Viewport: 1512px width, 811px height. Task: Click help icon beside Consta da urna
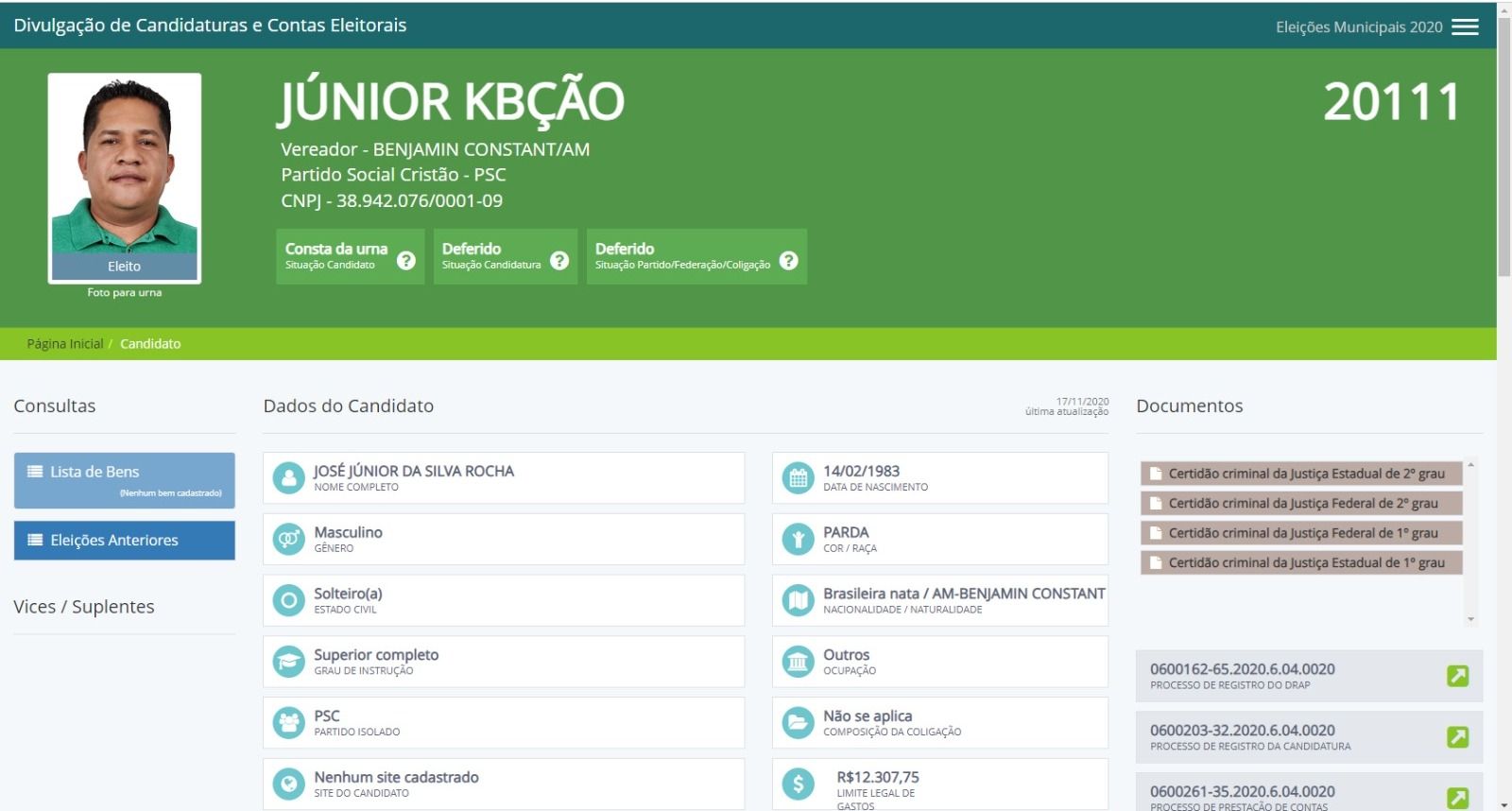pos(406,260)
